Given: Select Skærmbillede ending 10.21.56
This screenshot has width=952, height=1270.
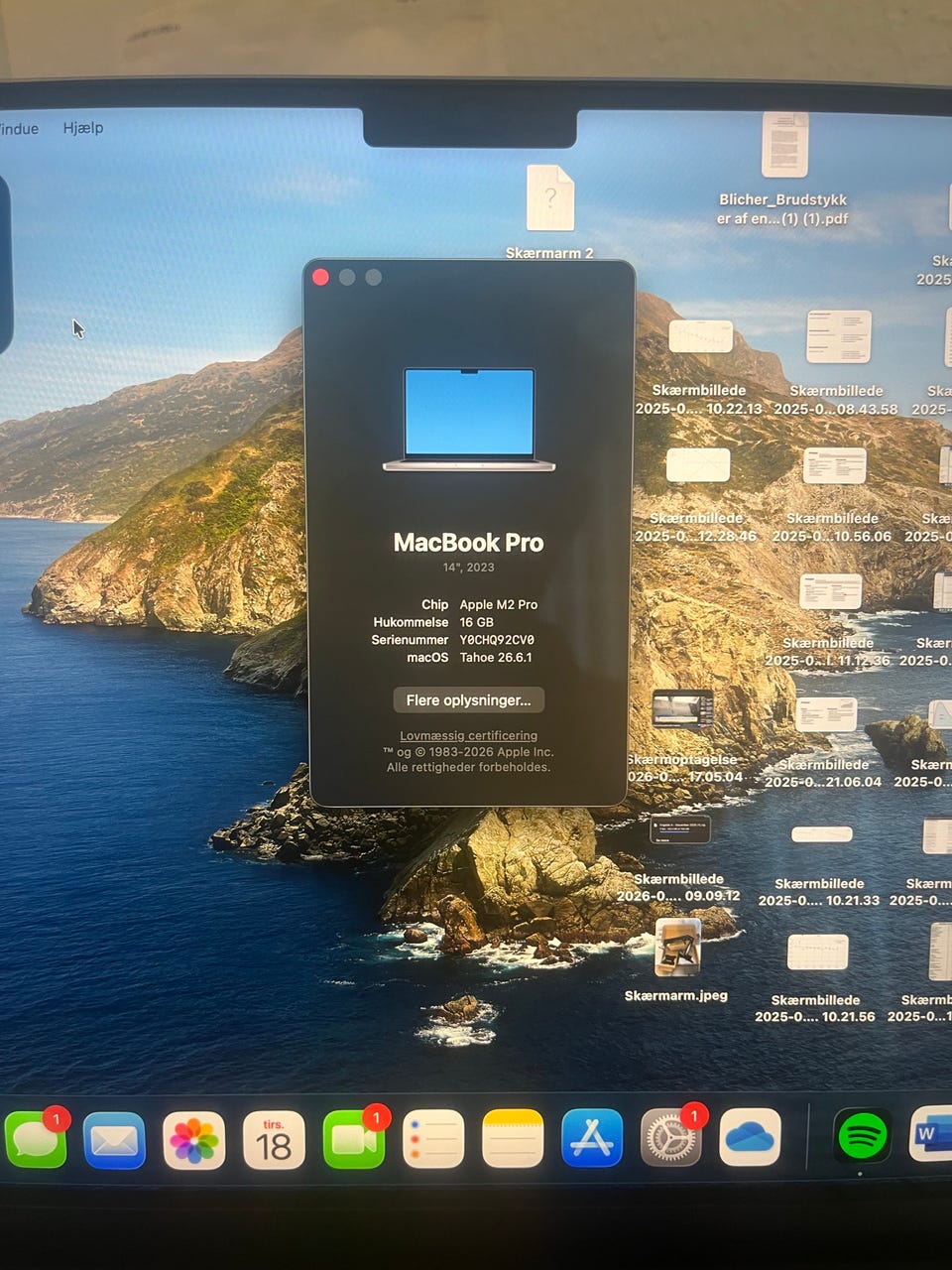Looking at the screenshot, I should tap(817, 952).
